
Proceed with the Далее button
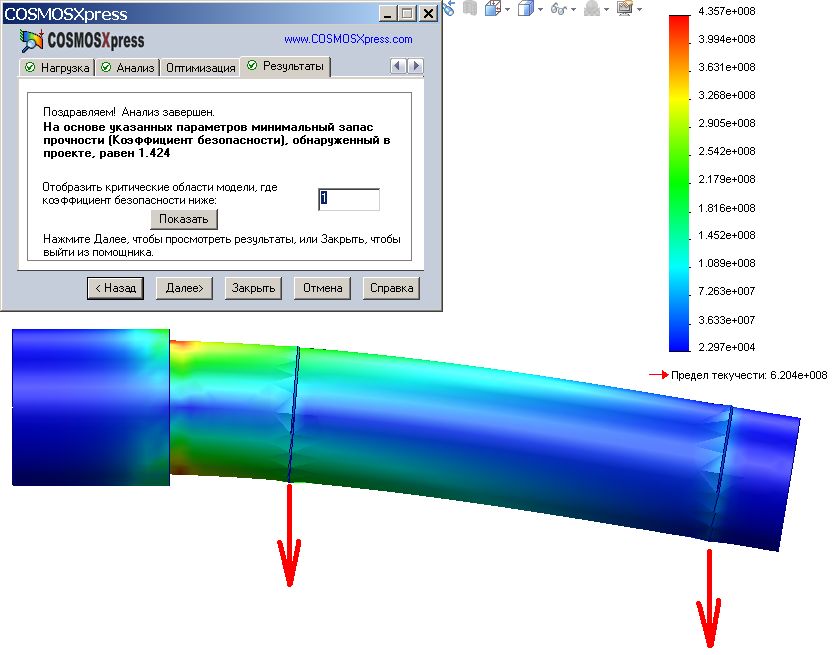[184, 288]
